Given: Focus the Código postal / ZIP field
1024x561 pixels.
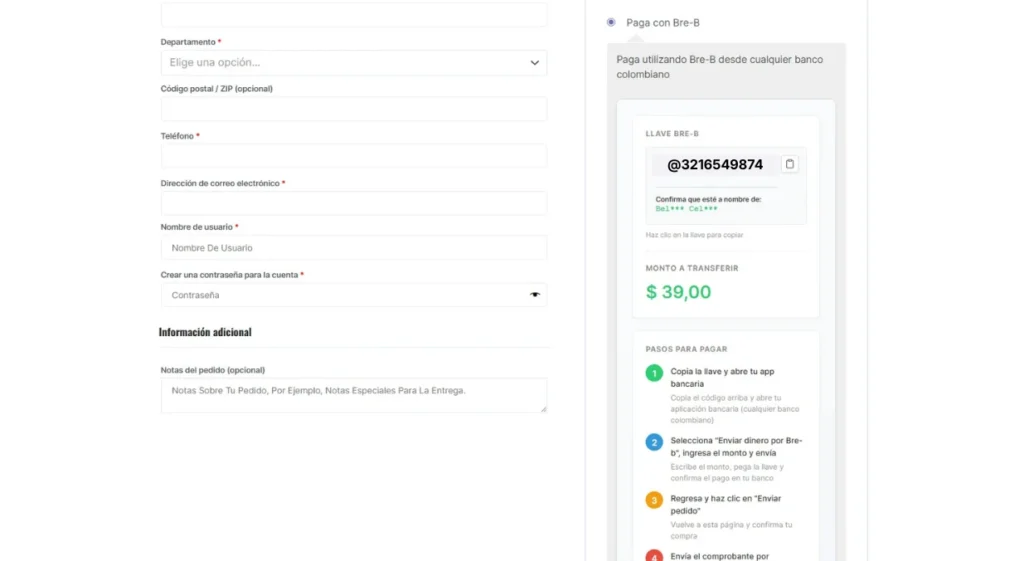Looking at the screenshot, I should 354,109.
